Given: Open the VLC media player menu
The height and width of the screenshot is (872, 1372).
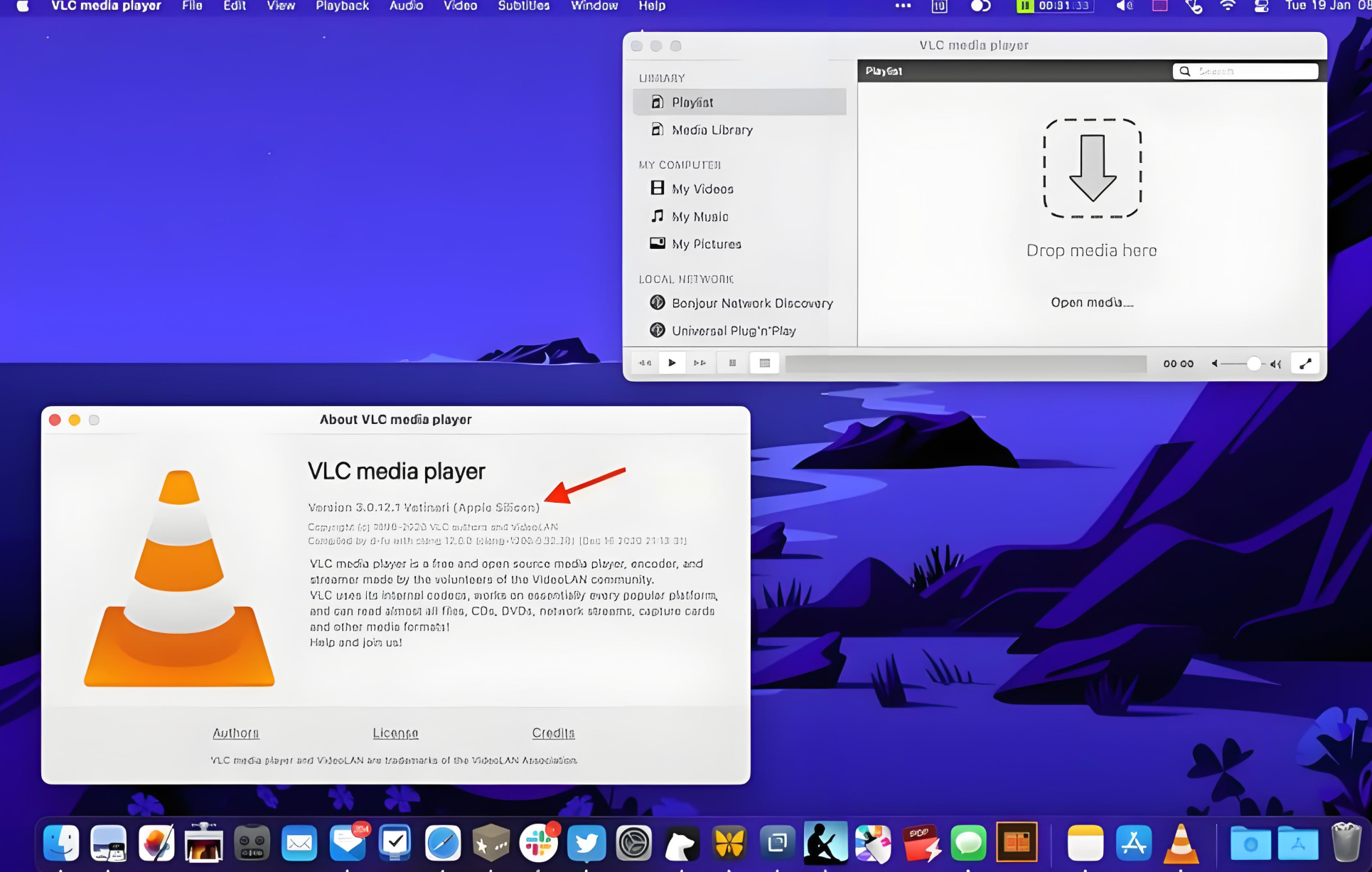Looking at the screenshot, I should coord(106,6).
